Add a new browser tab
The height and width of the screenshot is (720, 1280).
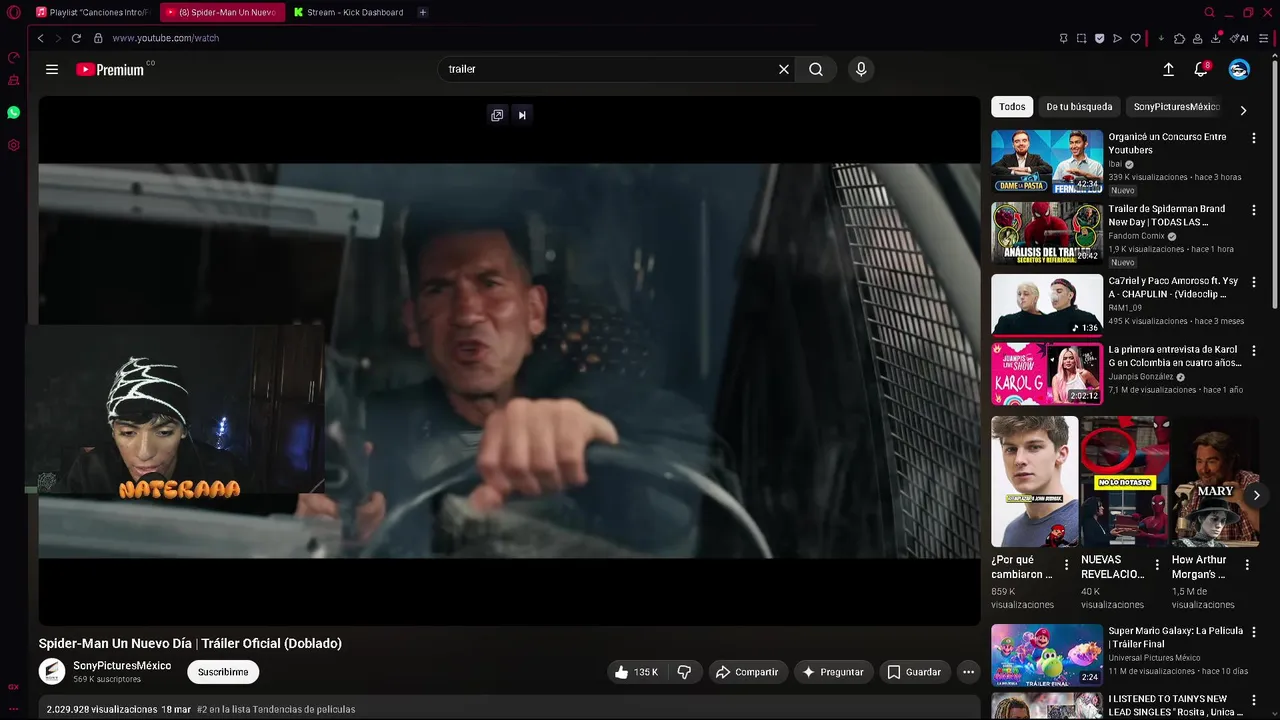(422, 12)
